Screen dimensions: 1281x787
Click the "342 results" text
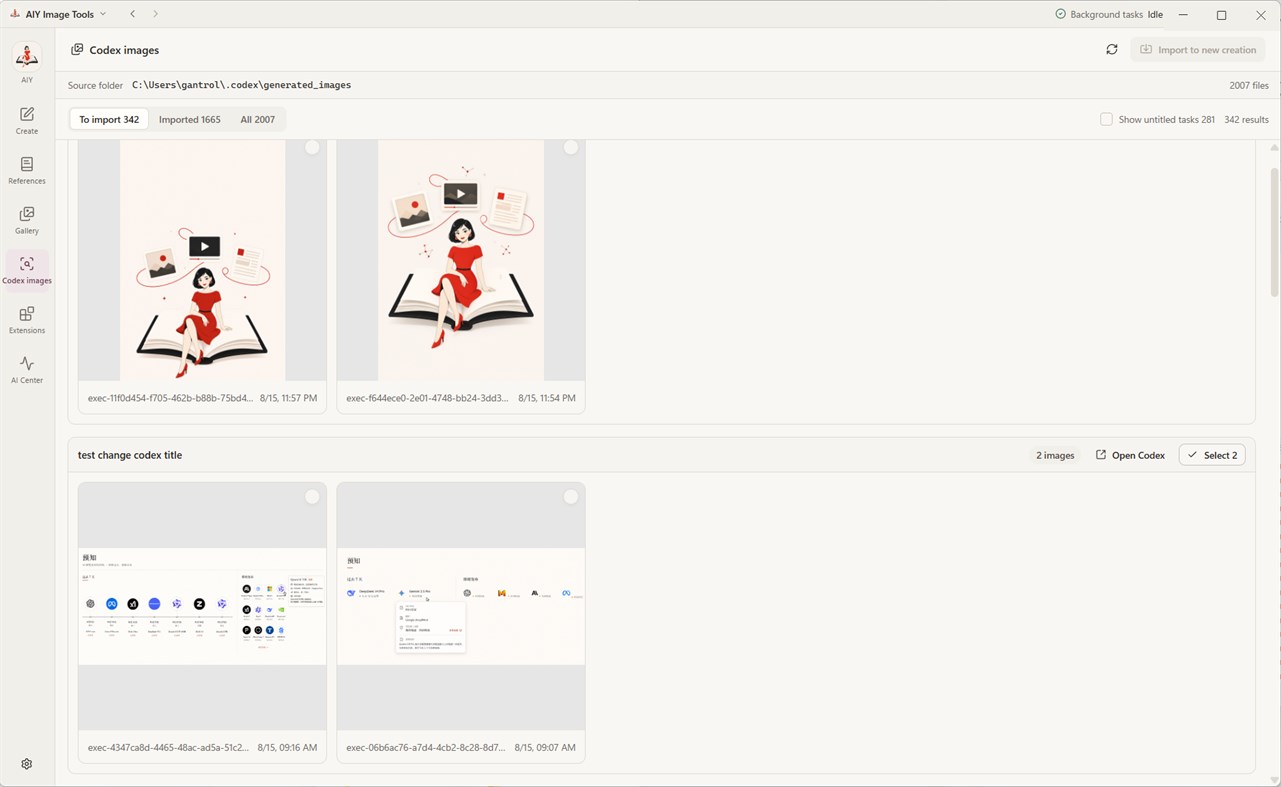pos(1246,119)
